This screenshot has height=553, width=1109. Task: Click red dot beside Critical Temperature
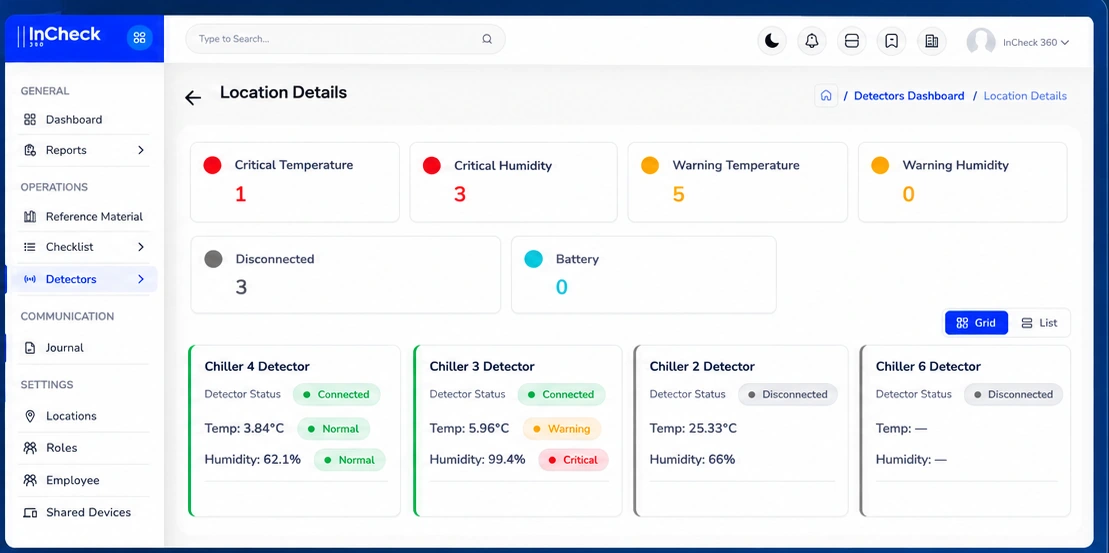pos(212,165)
